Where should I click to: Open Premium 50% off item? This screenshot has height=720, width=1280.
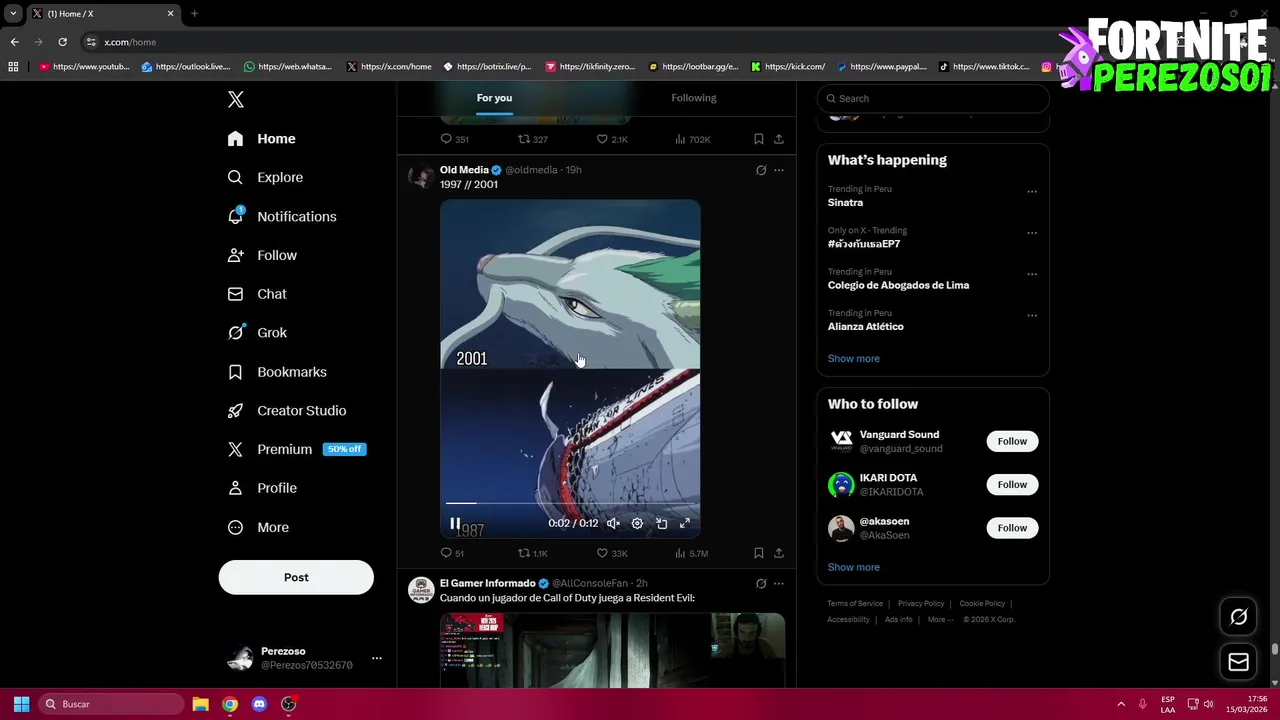click(297, 449)
